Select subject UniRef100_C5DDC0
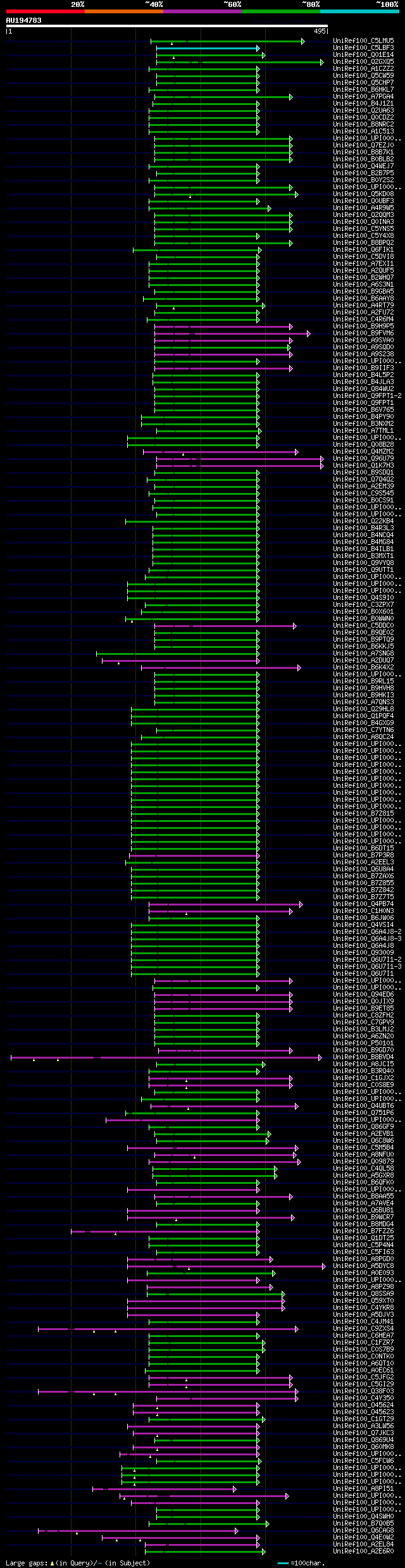This screenshot has height=1568, width=405. [x=363, y=626]
